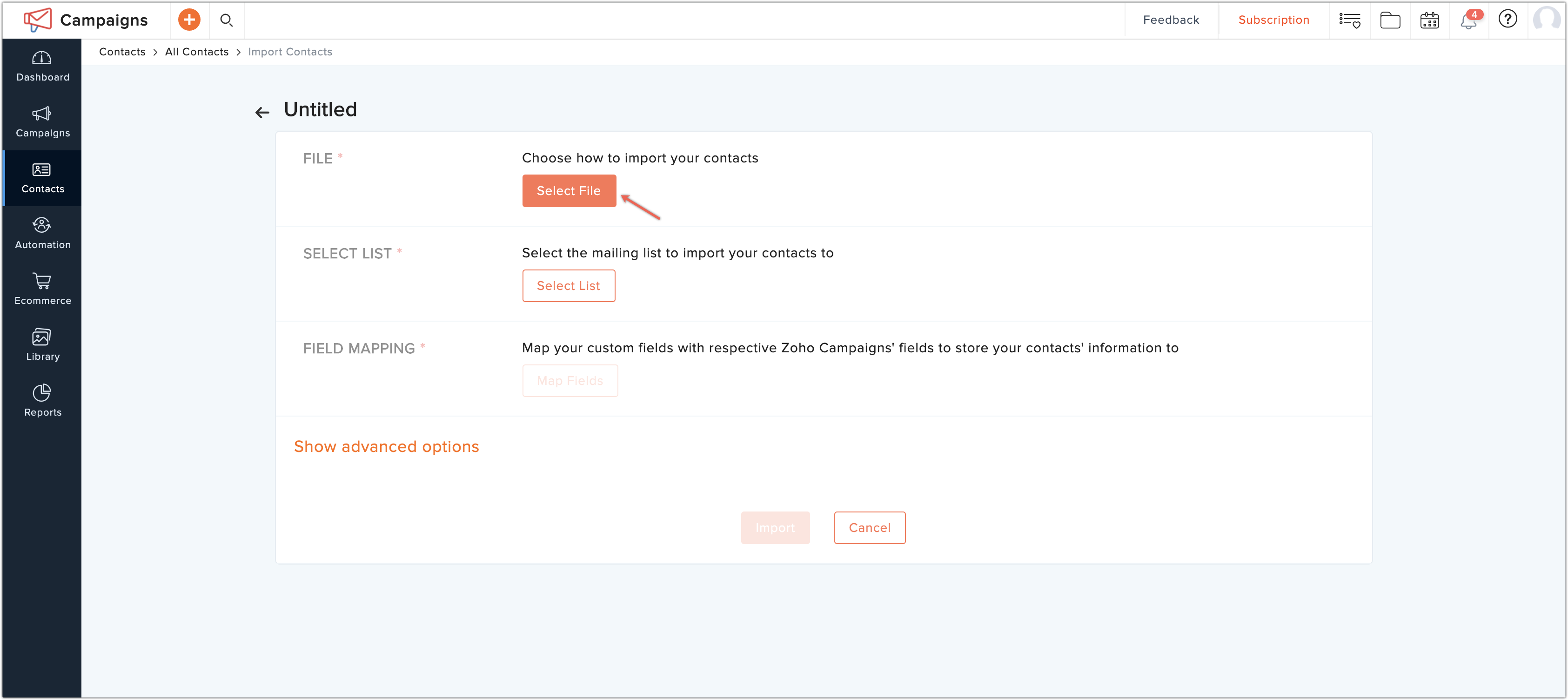Open the list view icon in header
Viewport: 1568px width, 700px height.
click(1349, 20)
